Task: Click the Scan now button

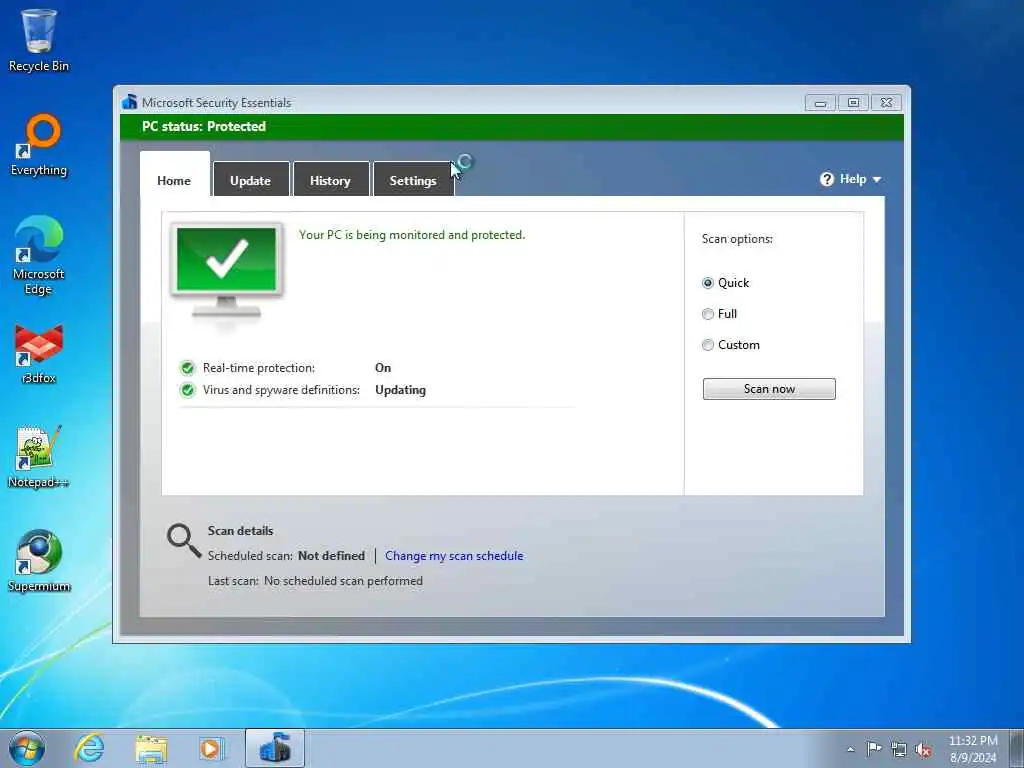Action: coord(769,389)
